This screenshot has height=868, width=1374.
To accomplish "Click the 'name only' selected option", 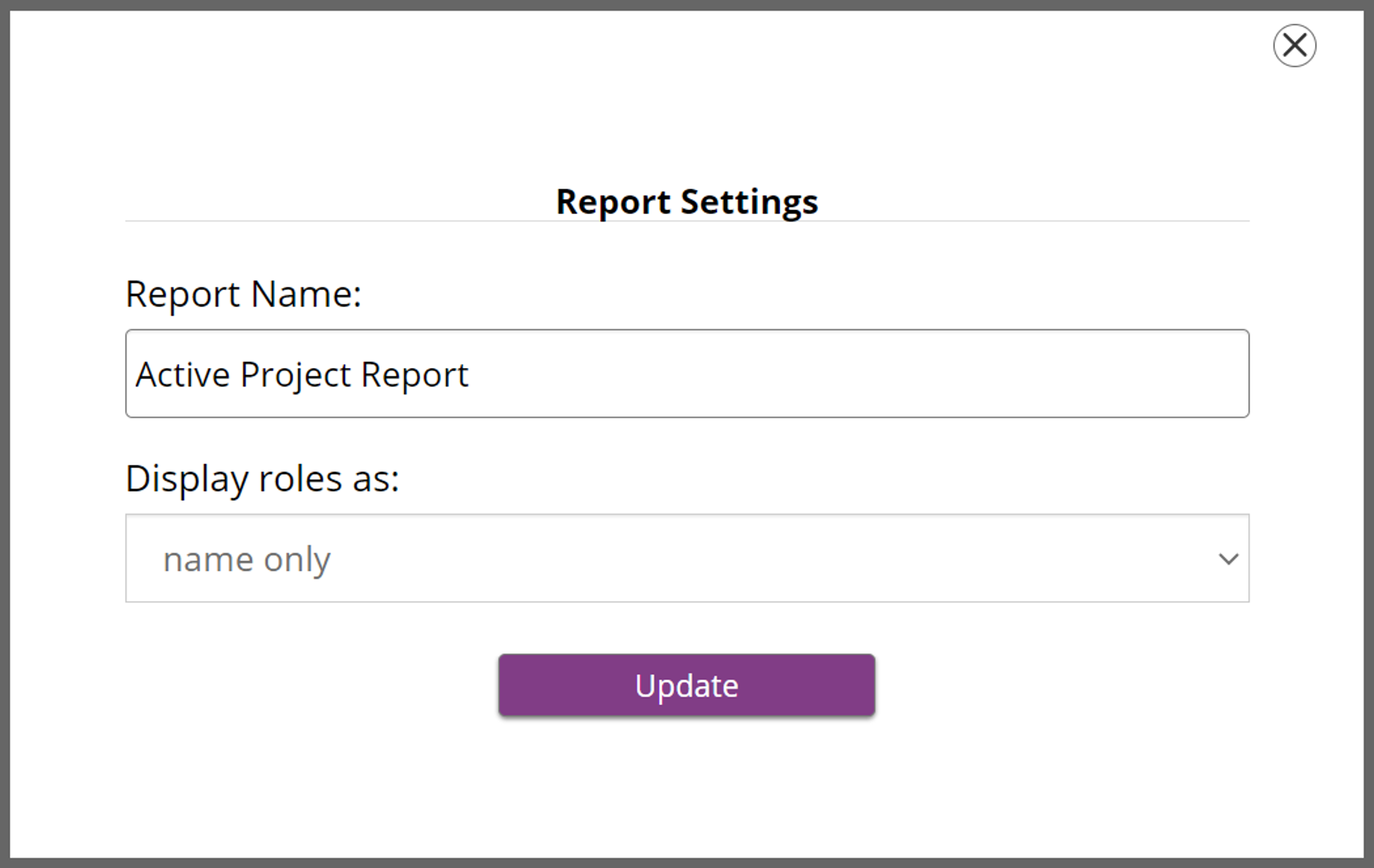I will tap(247, 559).
